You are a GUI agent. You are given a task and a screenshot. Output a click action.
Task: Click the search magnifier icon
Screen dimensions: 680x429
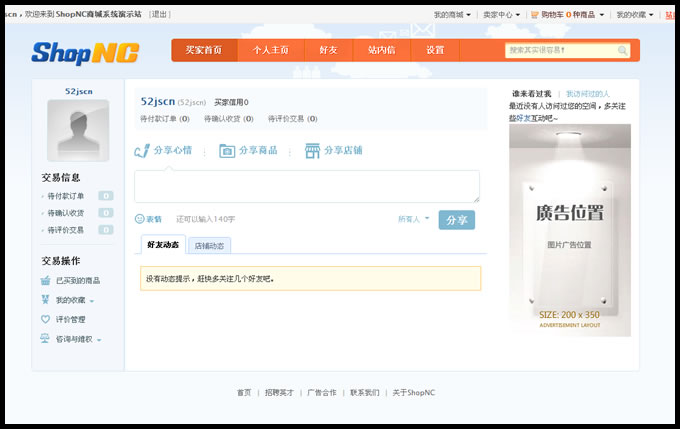[x=622, y=50]
